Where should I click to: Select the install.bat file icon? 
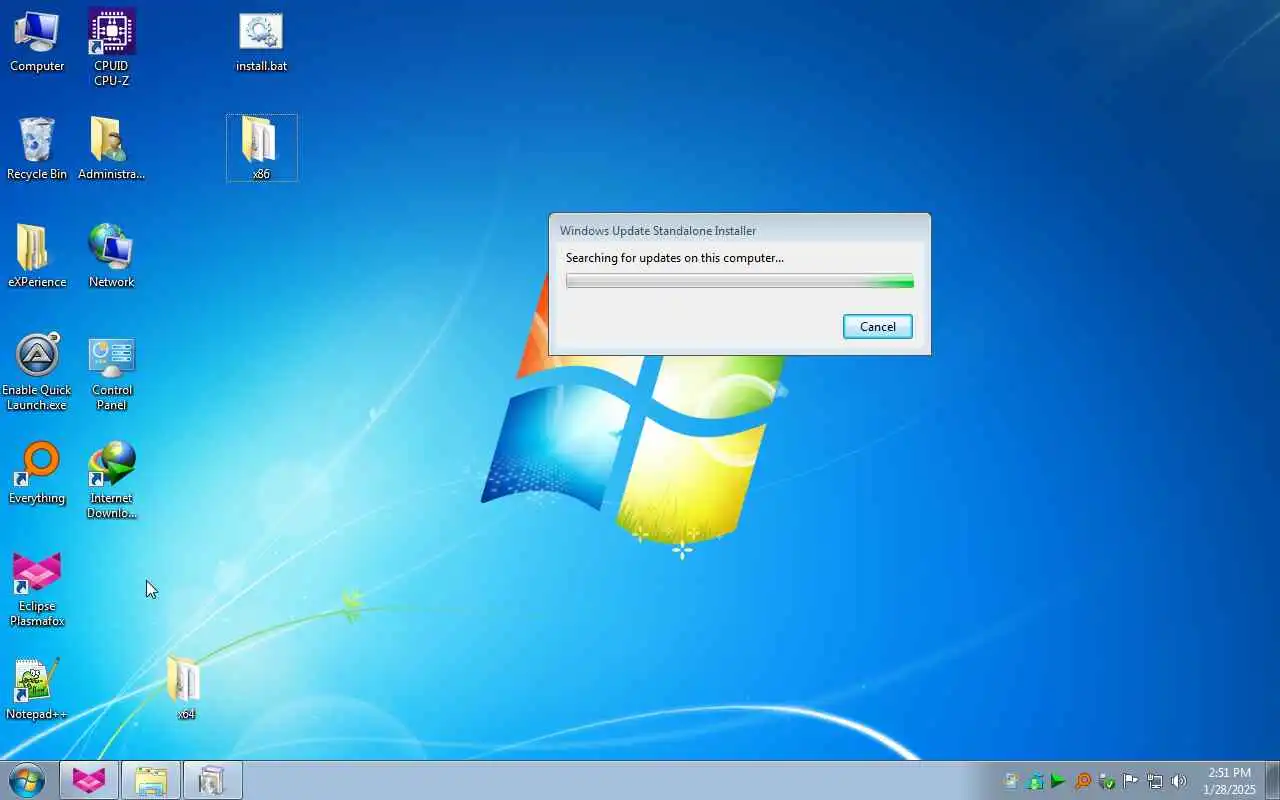coord(261,44)
